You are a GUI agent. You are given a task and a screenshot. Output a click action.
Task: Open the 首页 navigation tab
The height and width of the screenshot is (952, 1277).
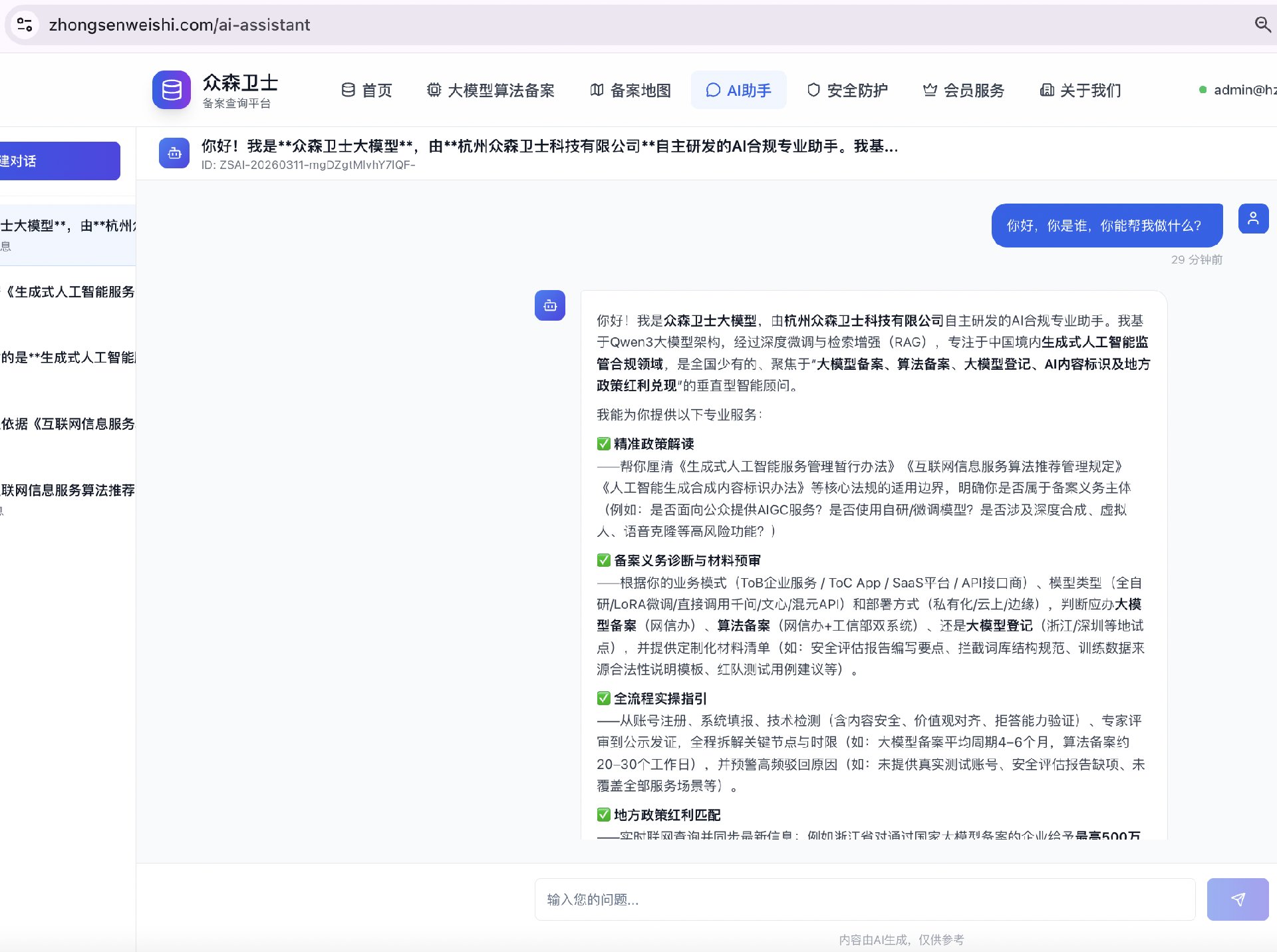(x=366, y=90)
